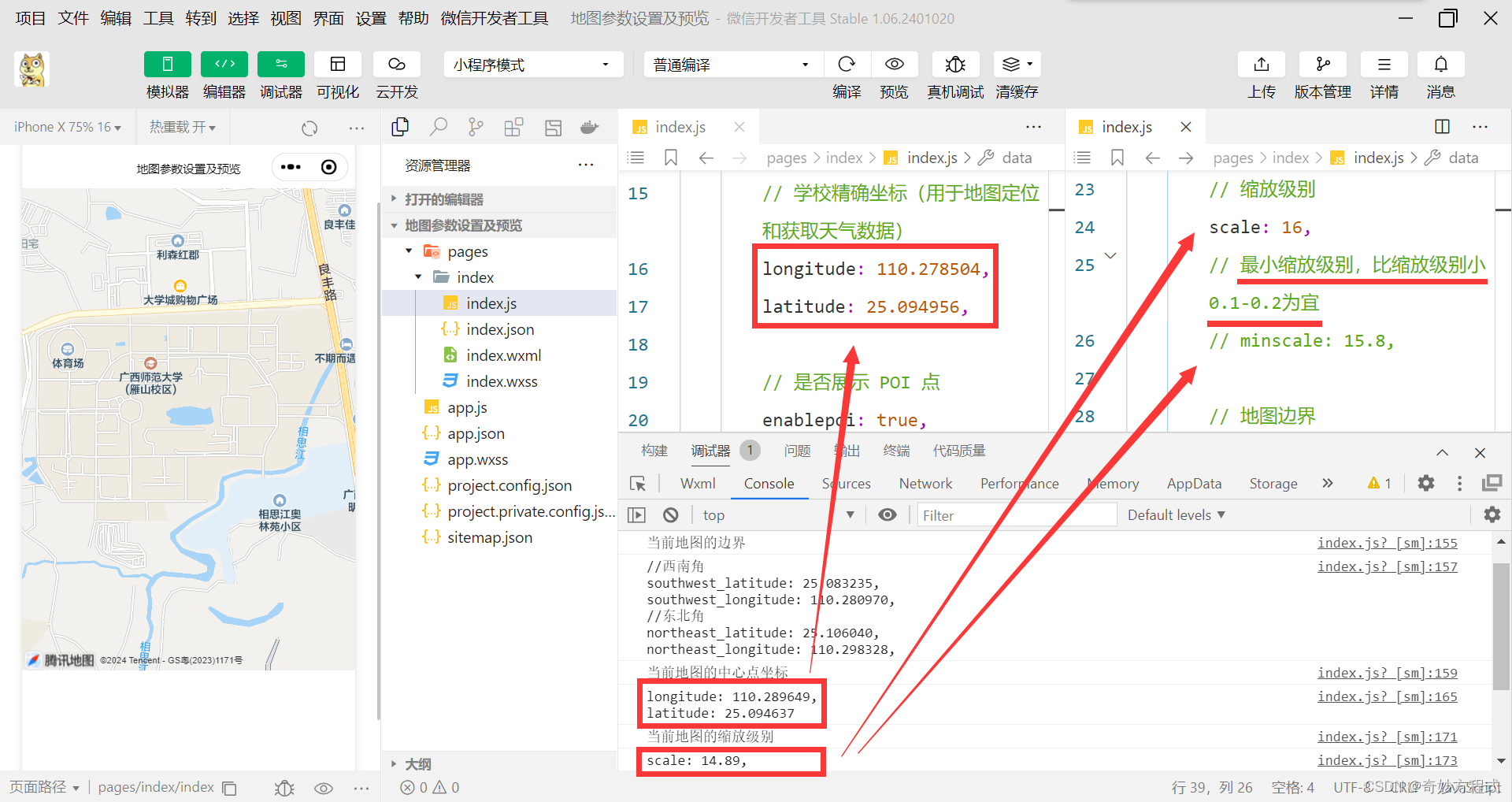Image resolution: width=1512 pixels, height=802 pixels.
Task: Open the 文件 menu
Action: pyautogui.click(x=73, y=18)
